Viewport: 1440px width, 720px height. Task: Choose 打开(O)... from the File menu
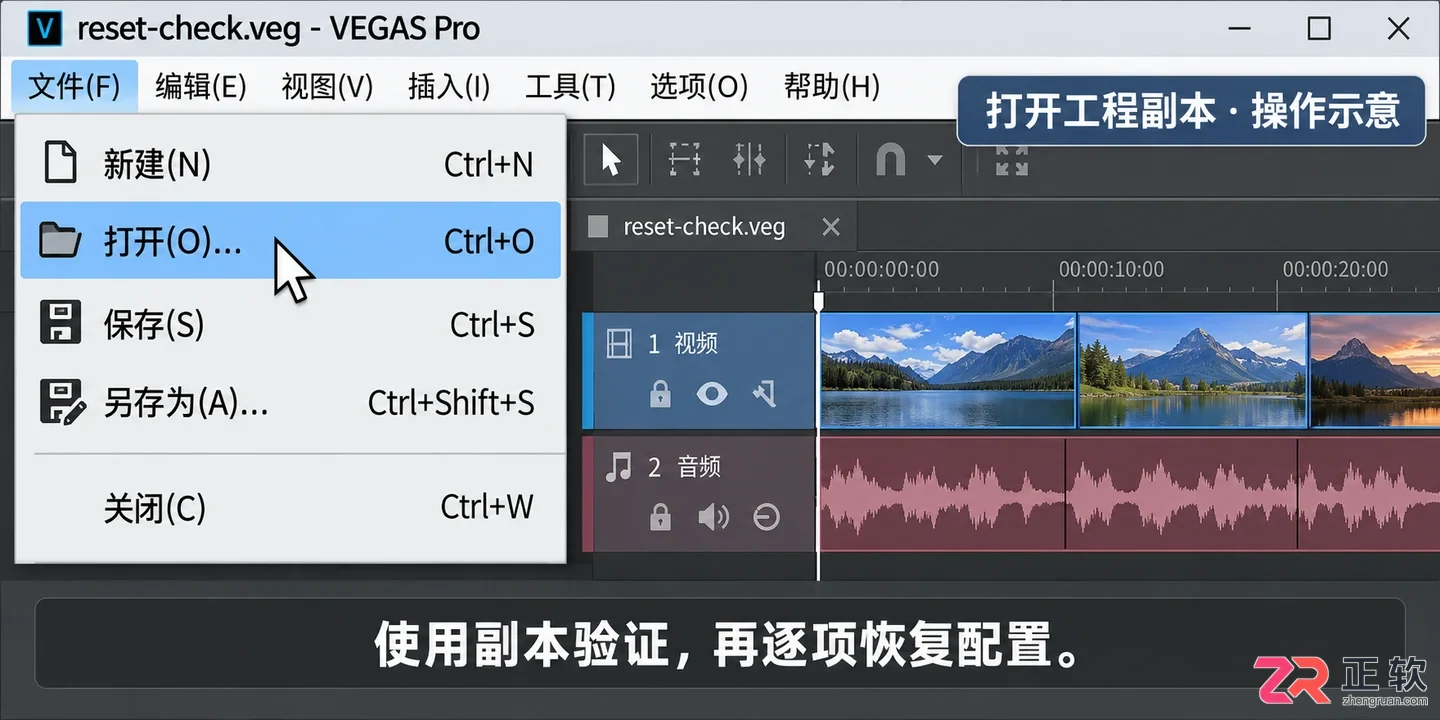tap(290, 241)
